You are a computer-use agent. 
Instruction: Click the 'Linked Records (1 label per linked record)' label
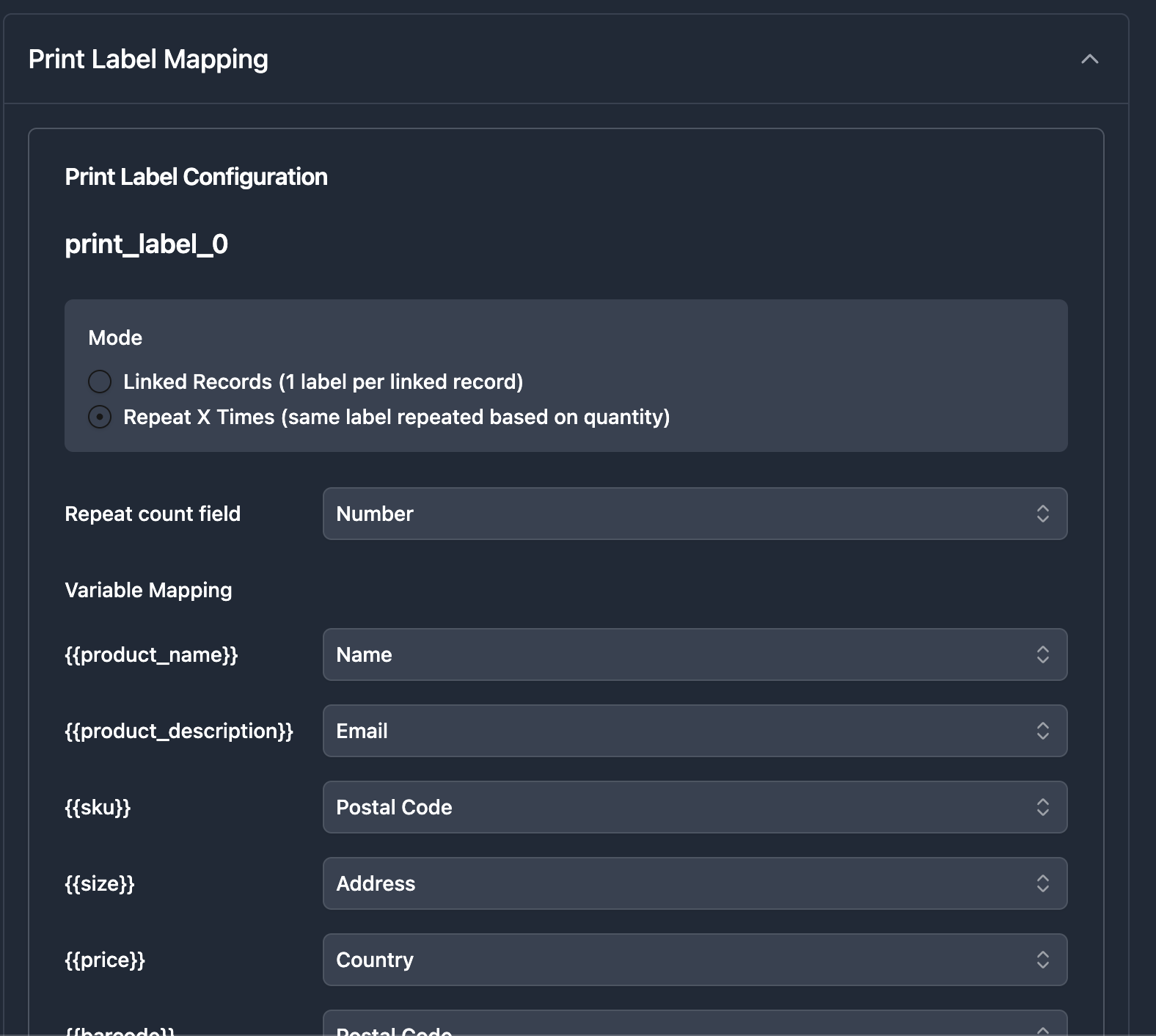323,382
